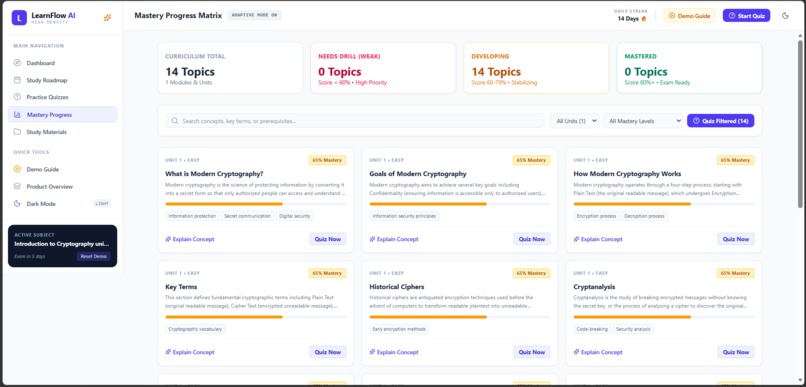This screenshot has width=806, height=387.
Task: Click the page vertical scrollbar
Action: pyautogui.click(x=800, y=123)
